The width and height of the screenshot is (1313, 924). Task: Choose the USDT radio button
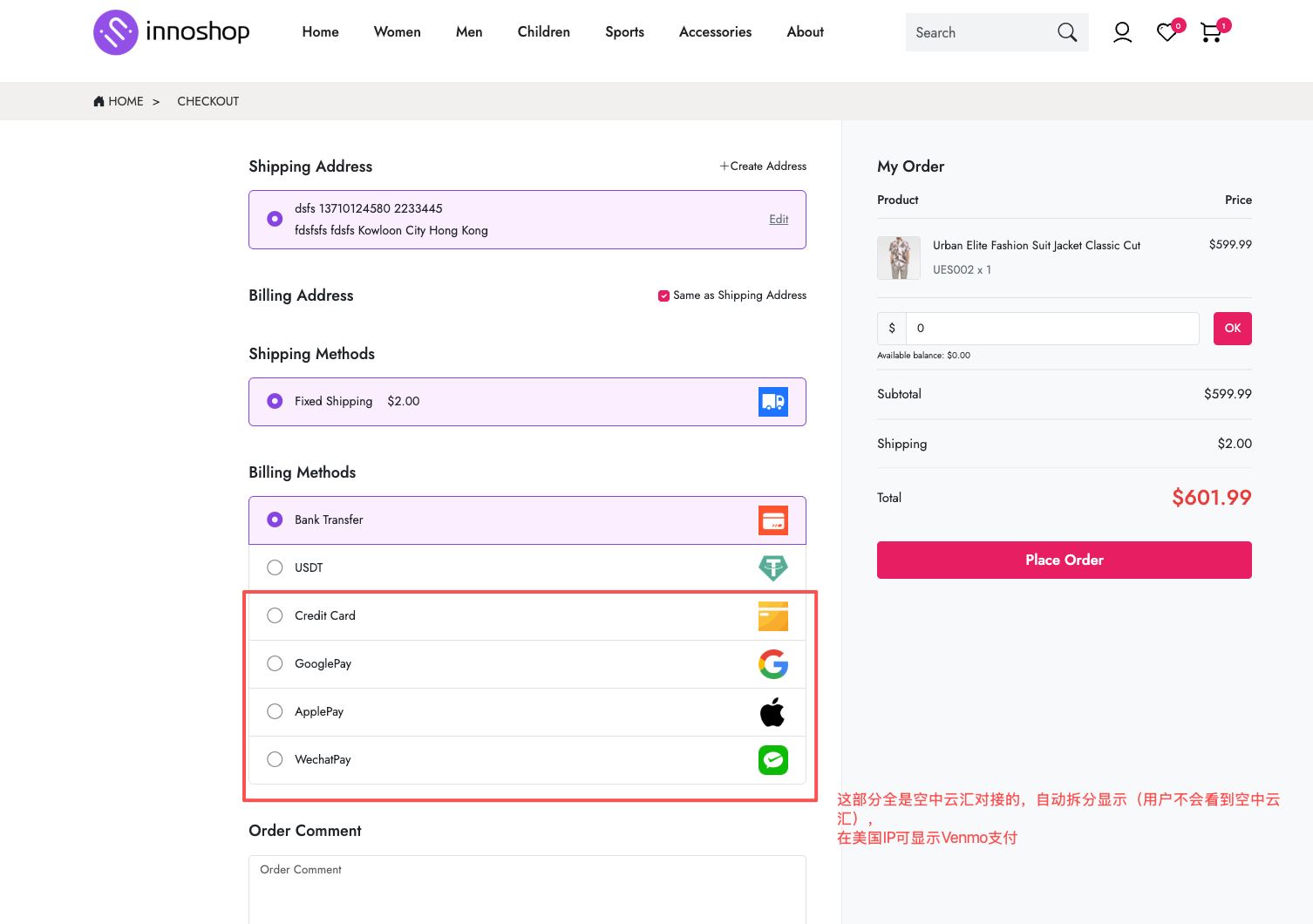pyautogui.click(x=275, y=567)
